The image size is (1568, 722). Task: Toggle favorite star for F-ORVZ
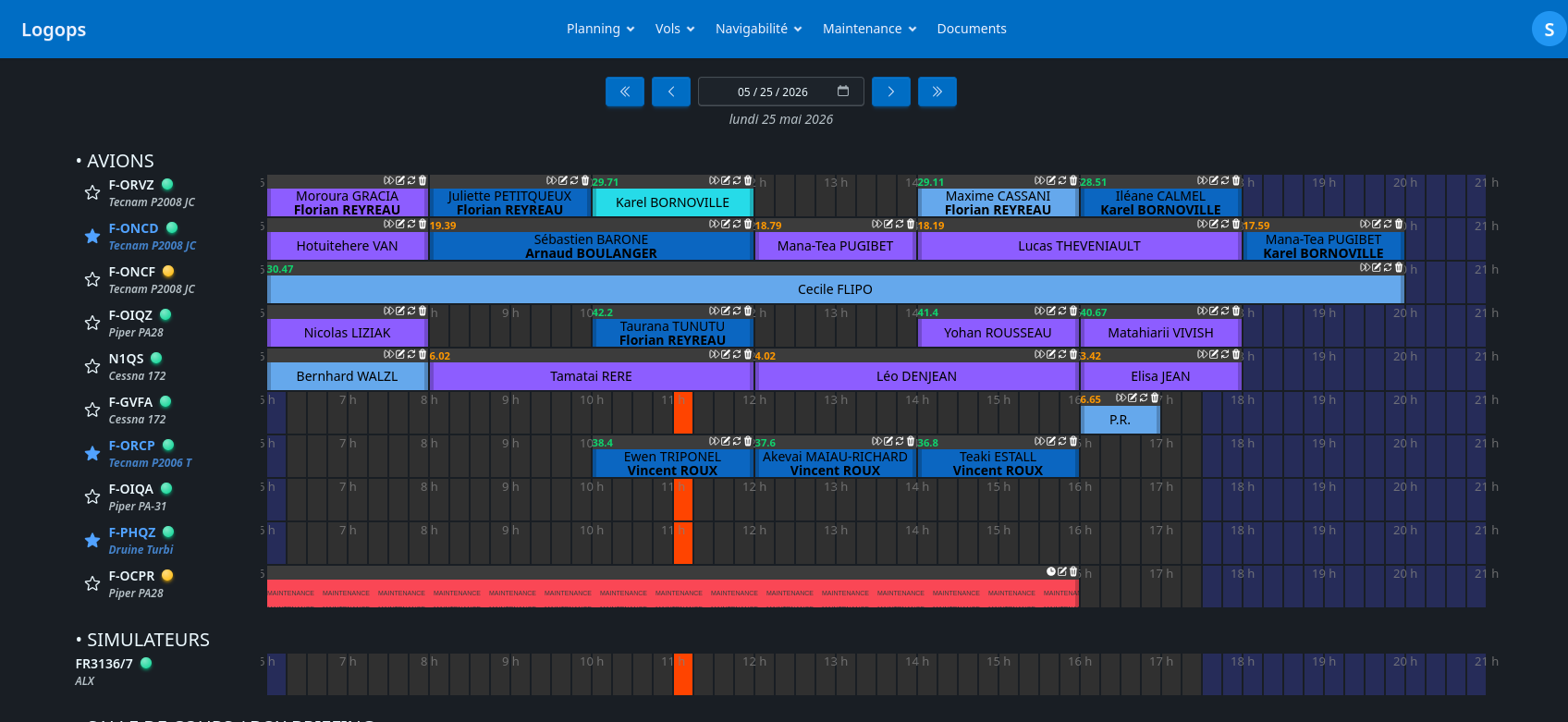(92, 192)
